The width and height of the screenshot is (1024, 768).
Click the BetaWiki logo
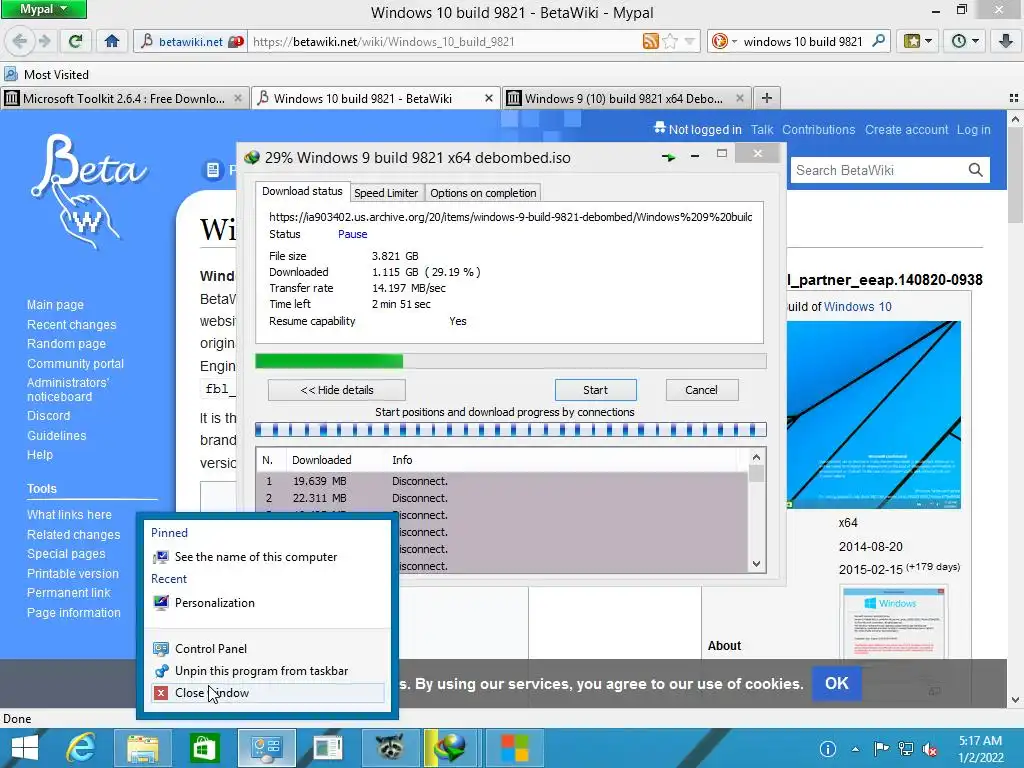88,191
